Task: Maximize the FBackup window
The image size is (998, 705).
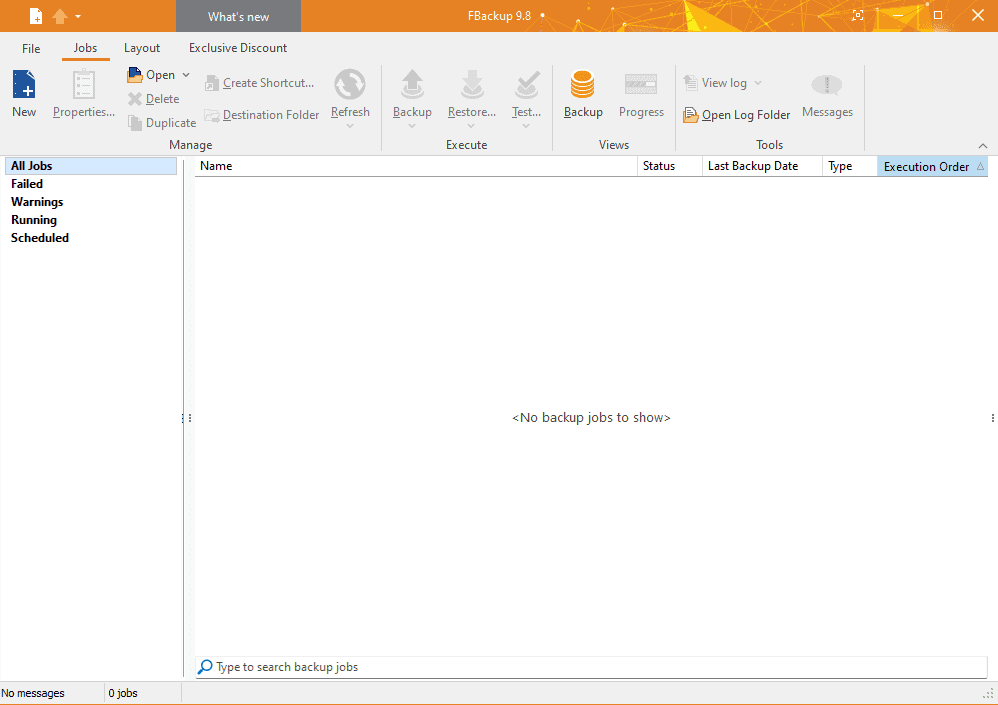Action: click(x=938, y=15)
